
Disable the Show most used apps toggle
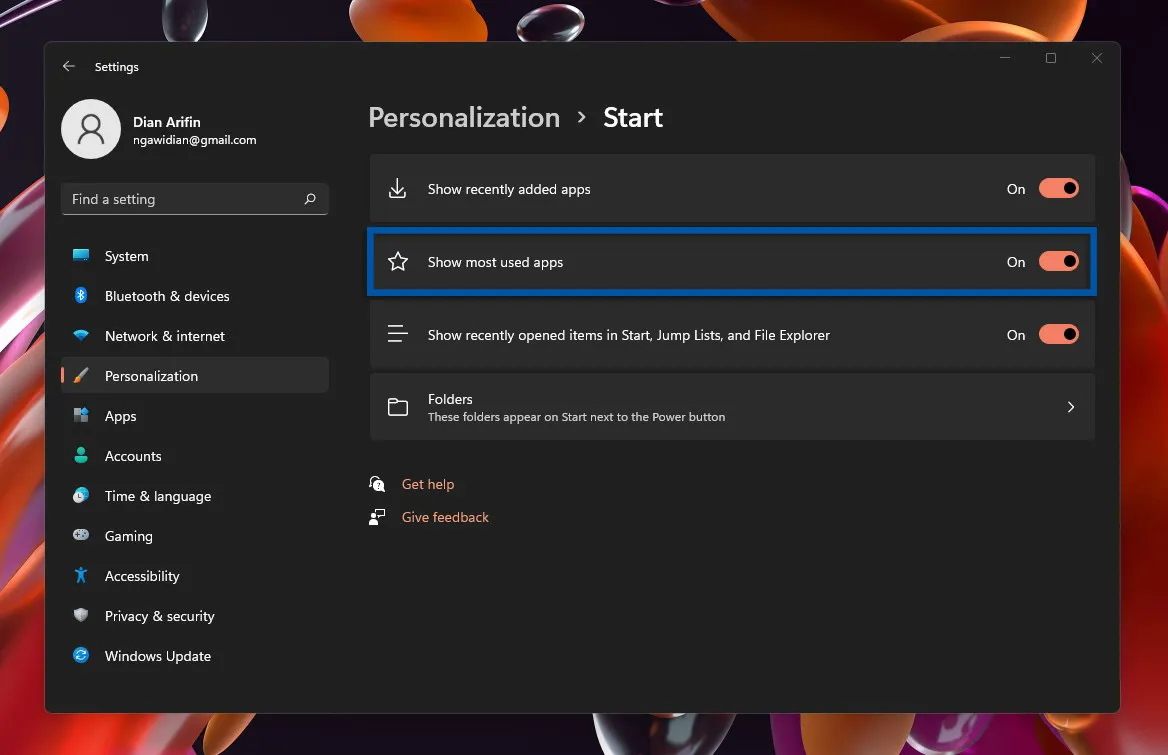1058,262
